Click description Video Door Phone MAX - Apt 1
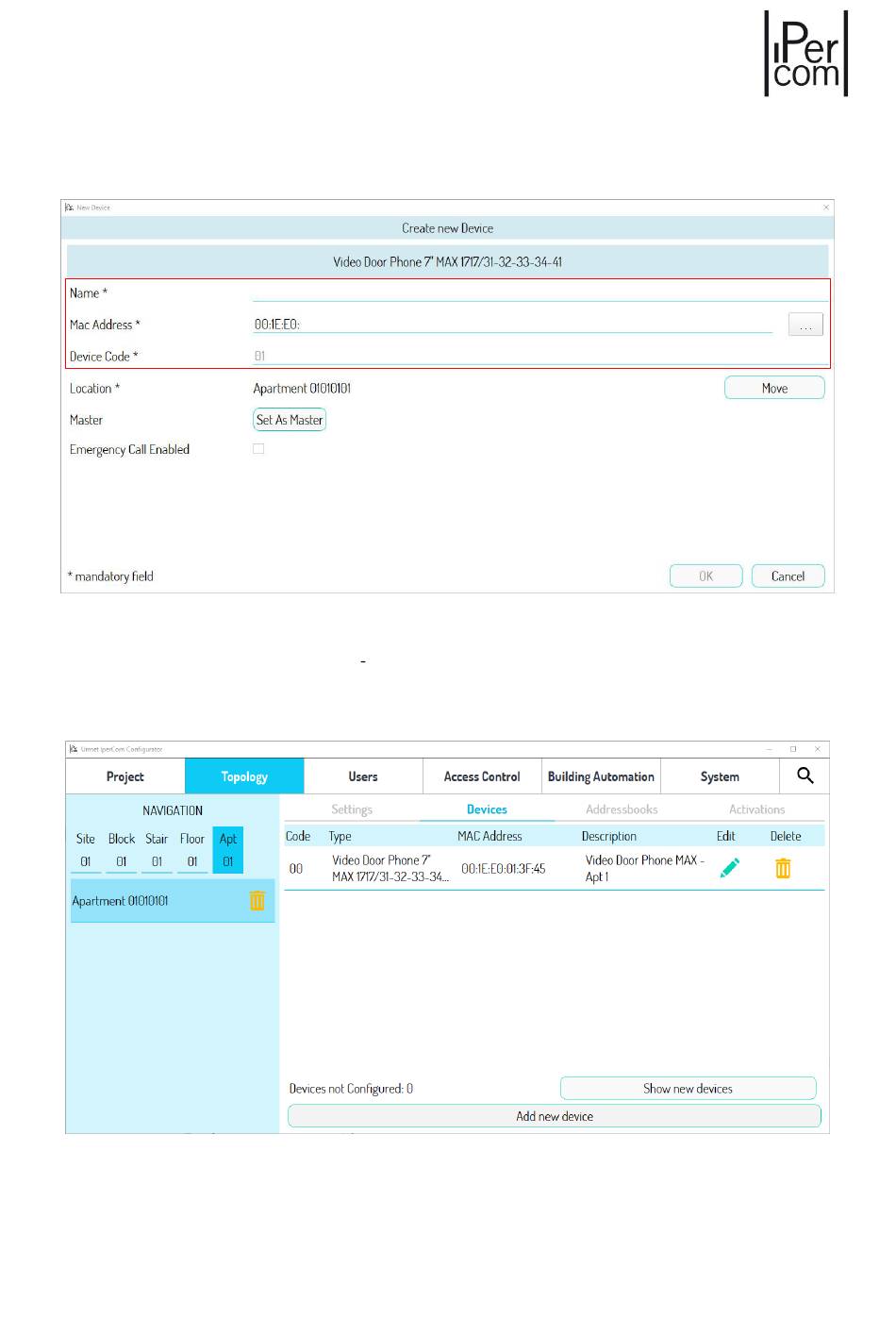Image resolution: width=896 pixels, height=1318 pixels. [645, 868]
